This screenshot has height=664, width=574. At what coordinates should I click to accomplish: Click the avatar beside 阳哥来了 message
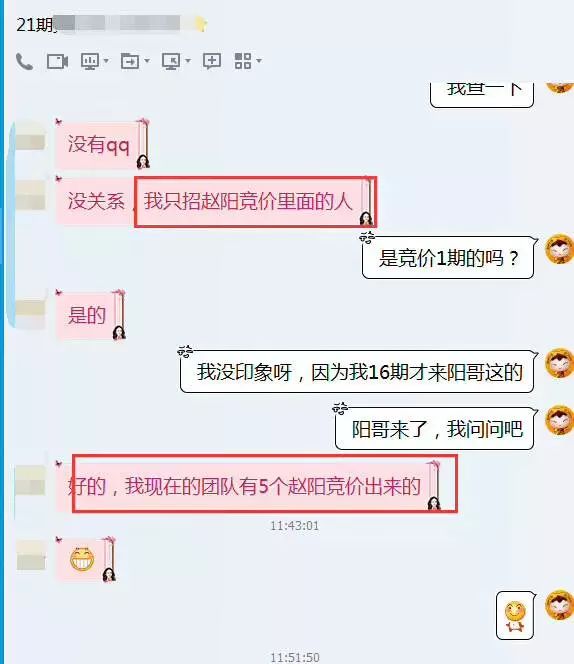coord(559,419)
